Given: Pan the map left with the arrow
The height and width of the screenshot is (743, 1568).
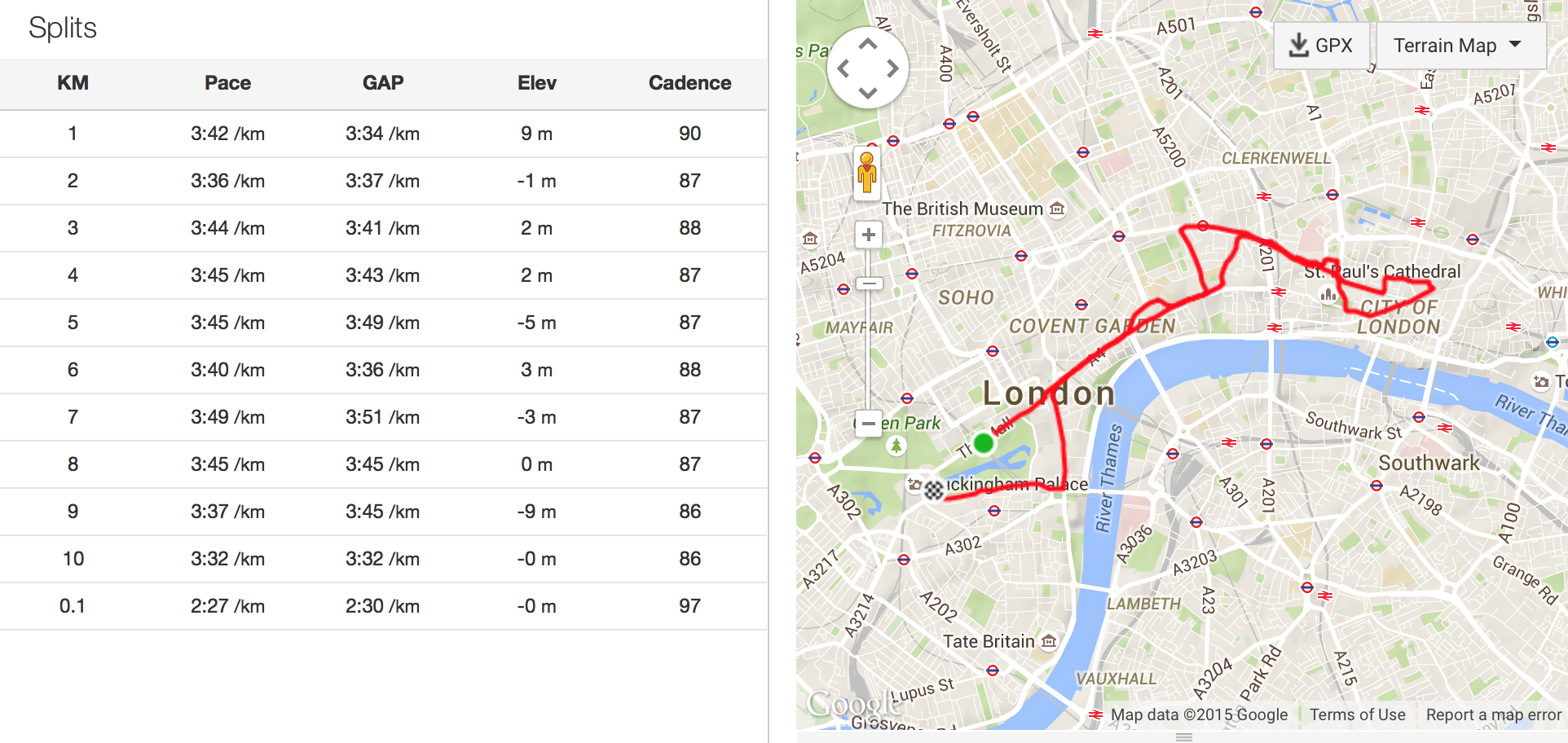Looking at the screenshot, I should point(843,68).
